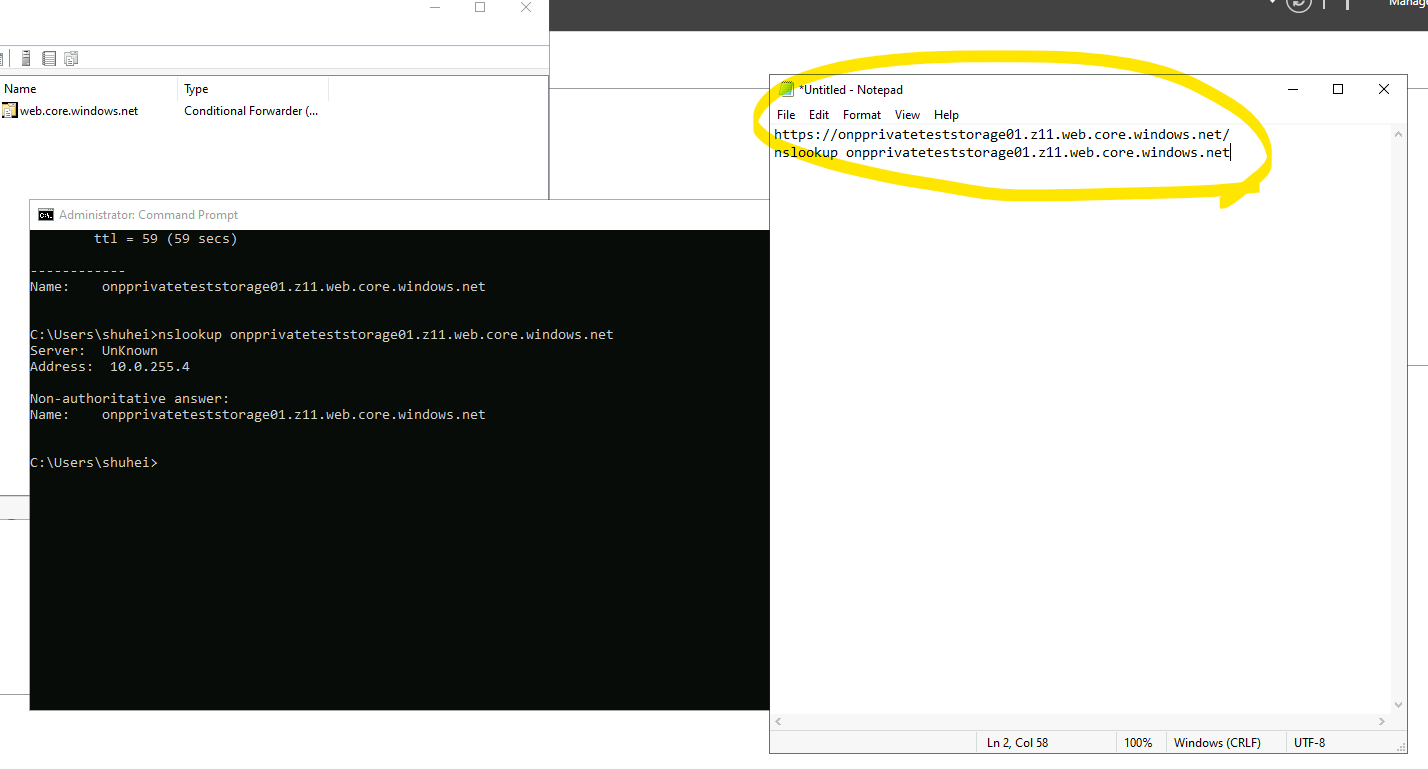Click the lined list icon in DNS toolbar
This screenshot has width=1428, height=769.
(49, 59)
